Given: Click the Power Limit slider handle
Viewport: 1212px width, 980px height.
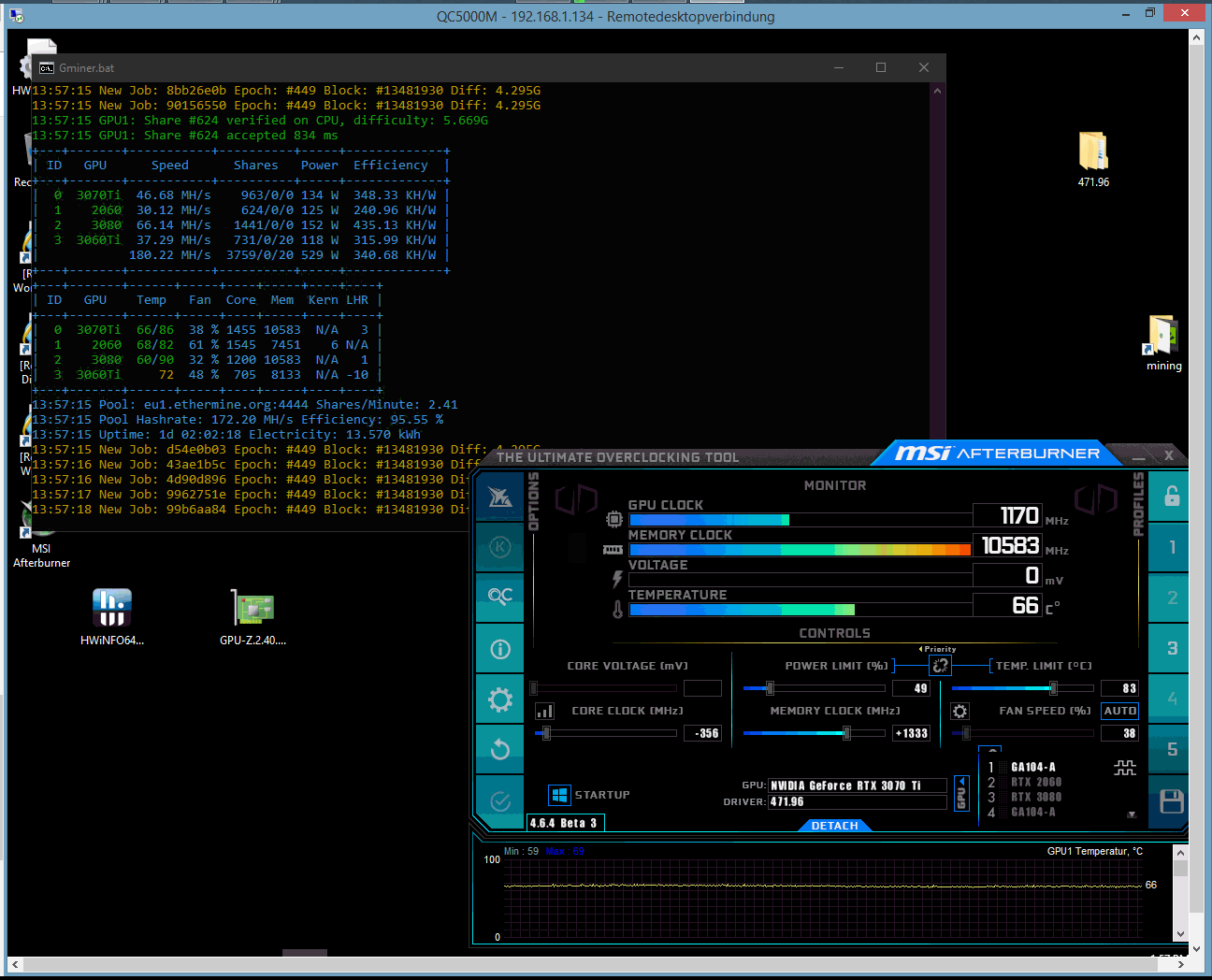Looking at the screenshot, I should point(770,688).
